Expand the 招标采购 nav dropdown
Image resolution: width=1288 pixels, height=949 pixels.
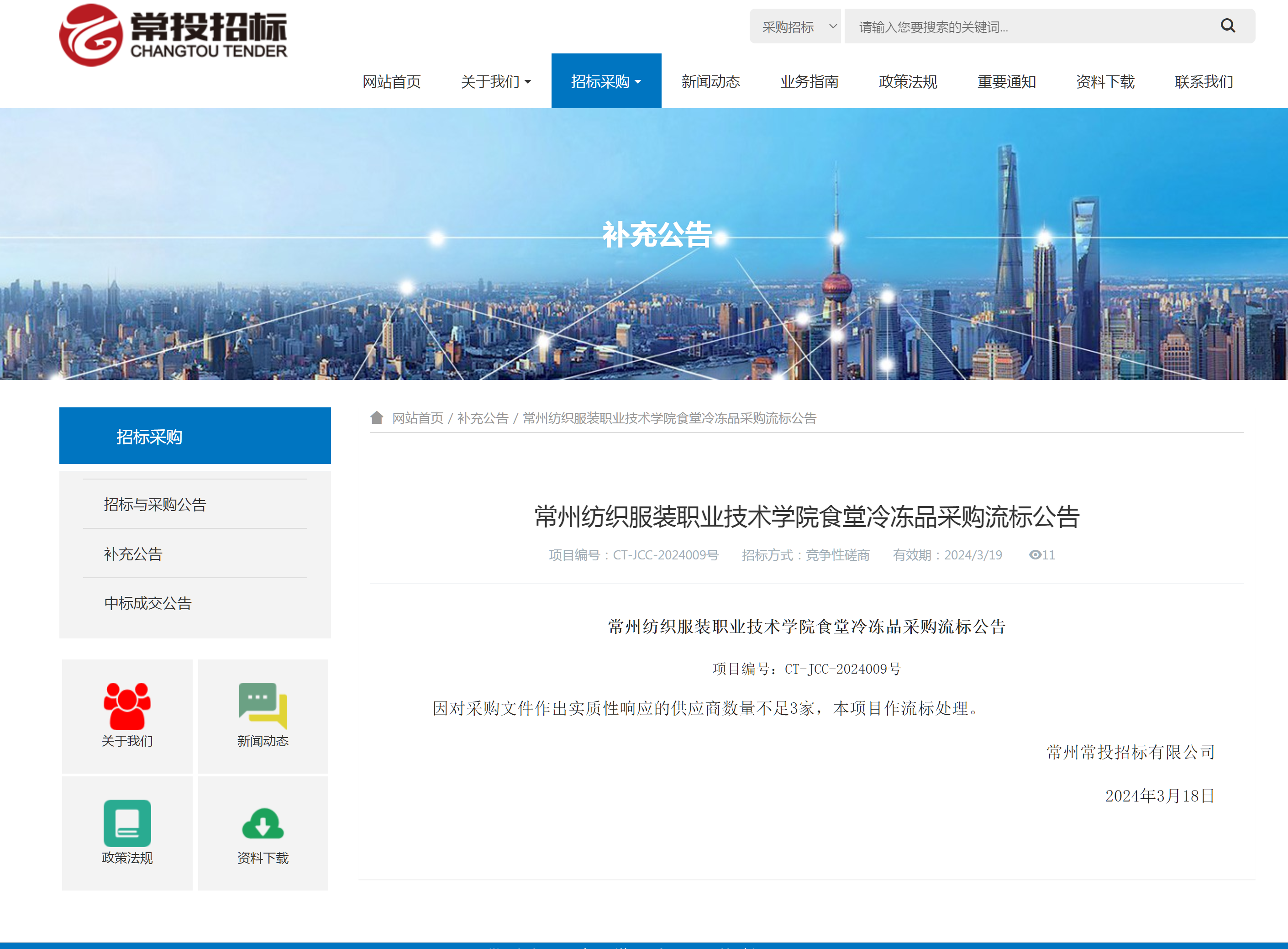click(x=606, y=82)
